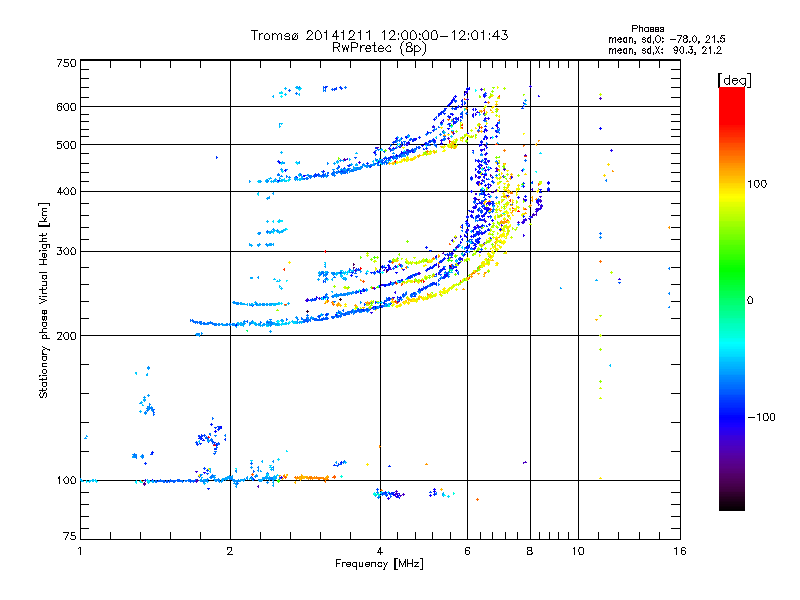The width and height of the screenshot is (800, 600).
Task: Click the 'Frequency [MHz]' x-axis title
Action: (x=379, y=564)
